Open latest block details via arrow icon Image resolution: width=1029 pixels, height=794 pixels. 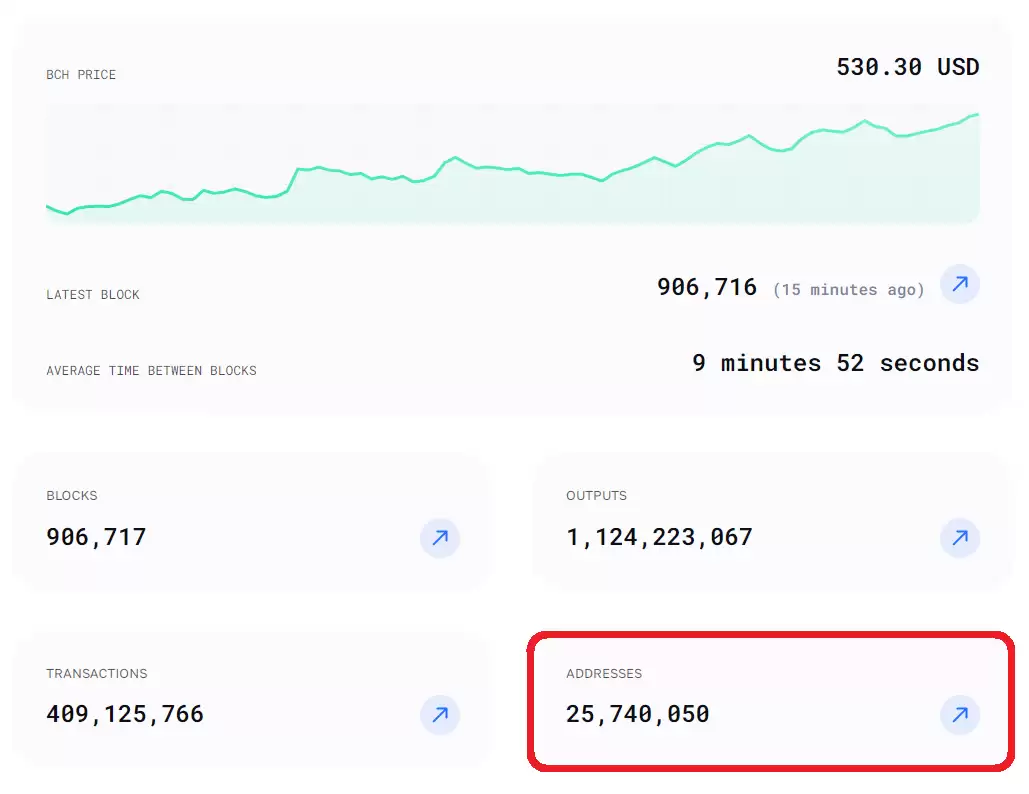(959, 285)
